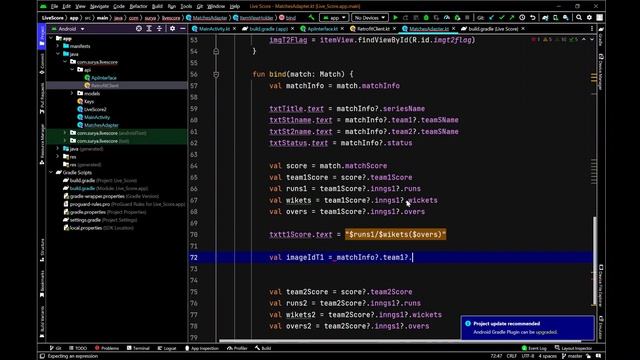The width and height of the screenshot is (640, 360).
Task: Toggle the Project tool window sidebar button
Action: point(42,36)
